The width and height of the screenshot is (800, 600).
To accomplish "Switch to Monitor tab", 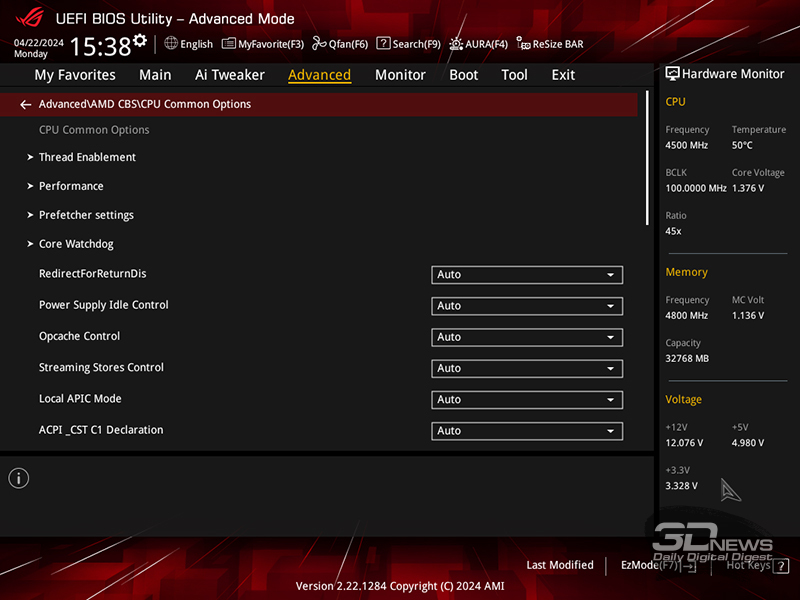I will pos(400,75).
